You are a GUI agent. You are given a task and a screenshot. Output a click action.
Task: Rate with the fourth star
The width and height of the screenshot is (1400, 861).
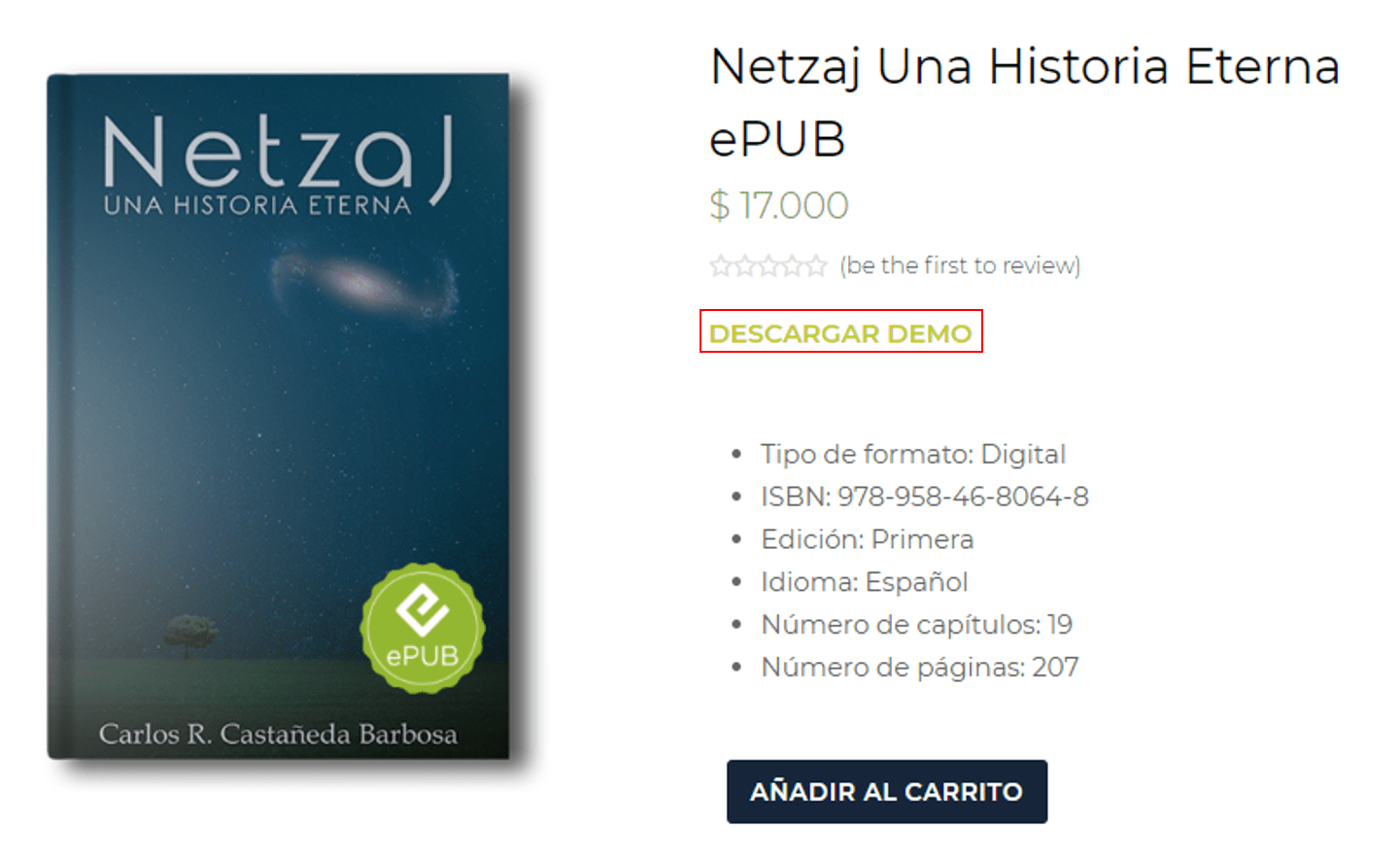click(792, 265)
